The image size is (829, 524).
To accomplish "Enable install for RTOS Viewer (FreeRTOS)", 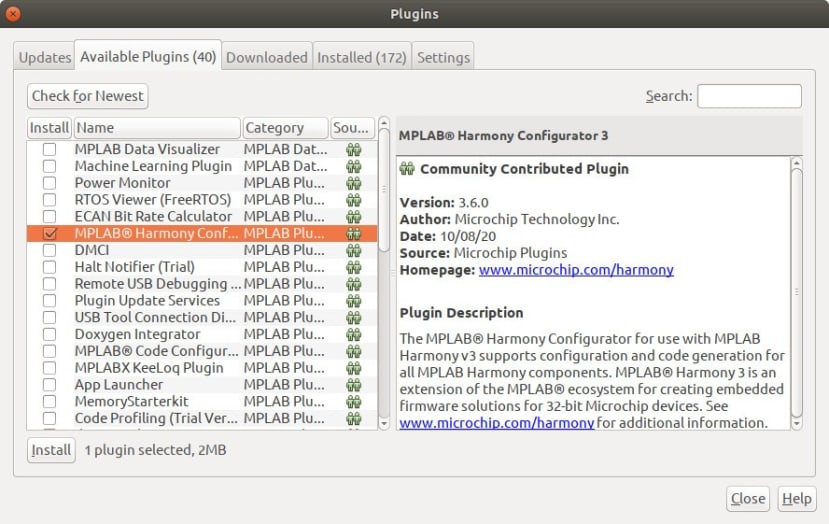I will [x=49, y=200].
